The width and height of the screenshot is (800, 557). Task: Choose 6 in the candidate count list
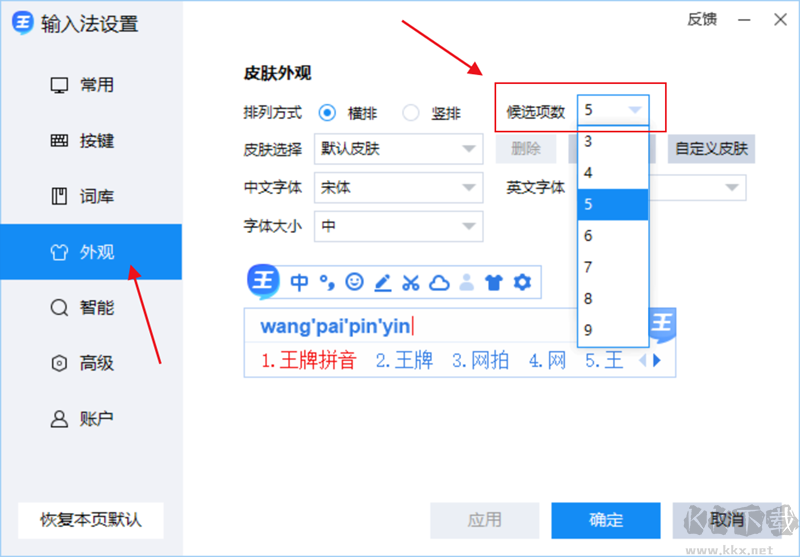[x=613, y=236]
